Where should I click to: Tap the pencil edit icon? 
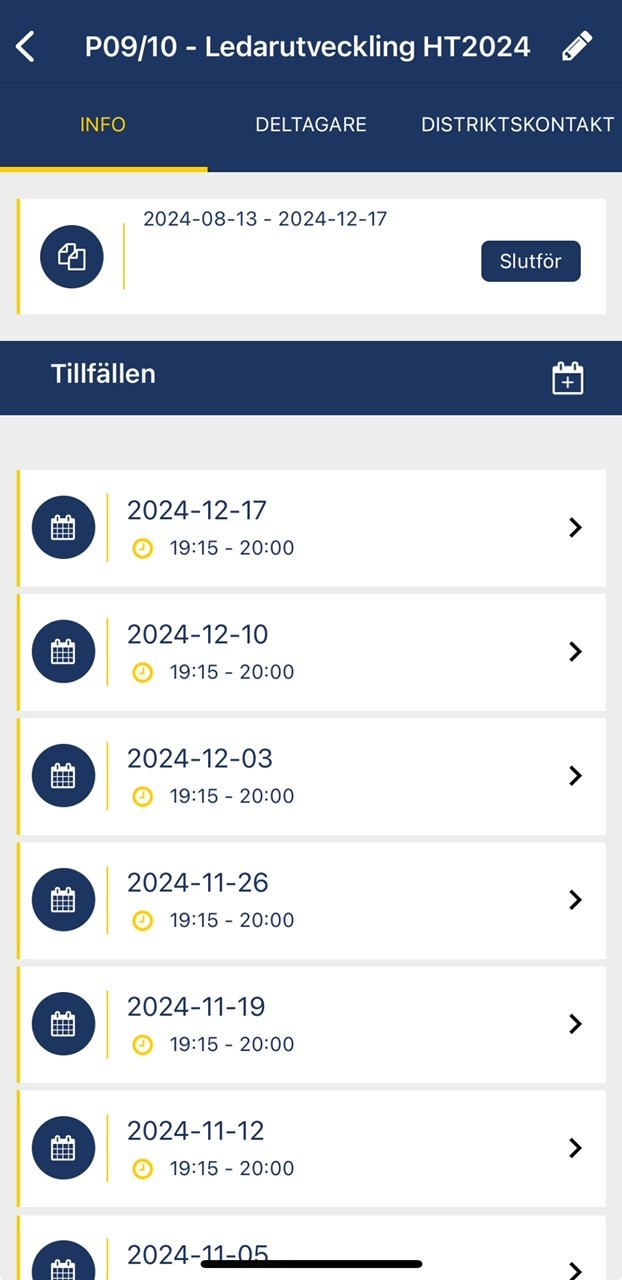577,46
